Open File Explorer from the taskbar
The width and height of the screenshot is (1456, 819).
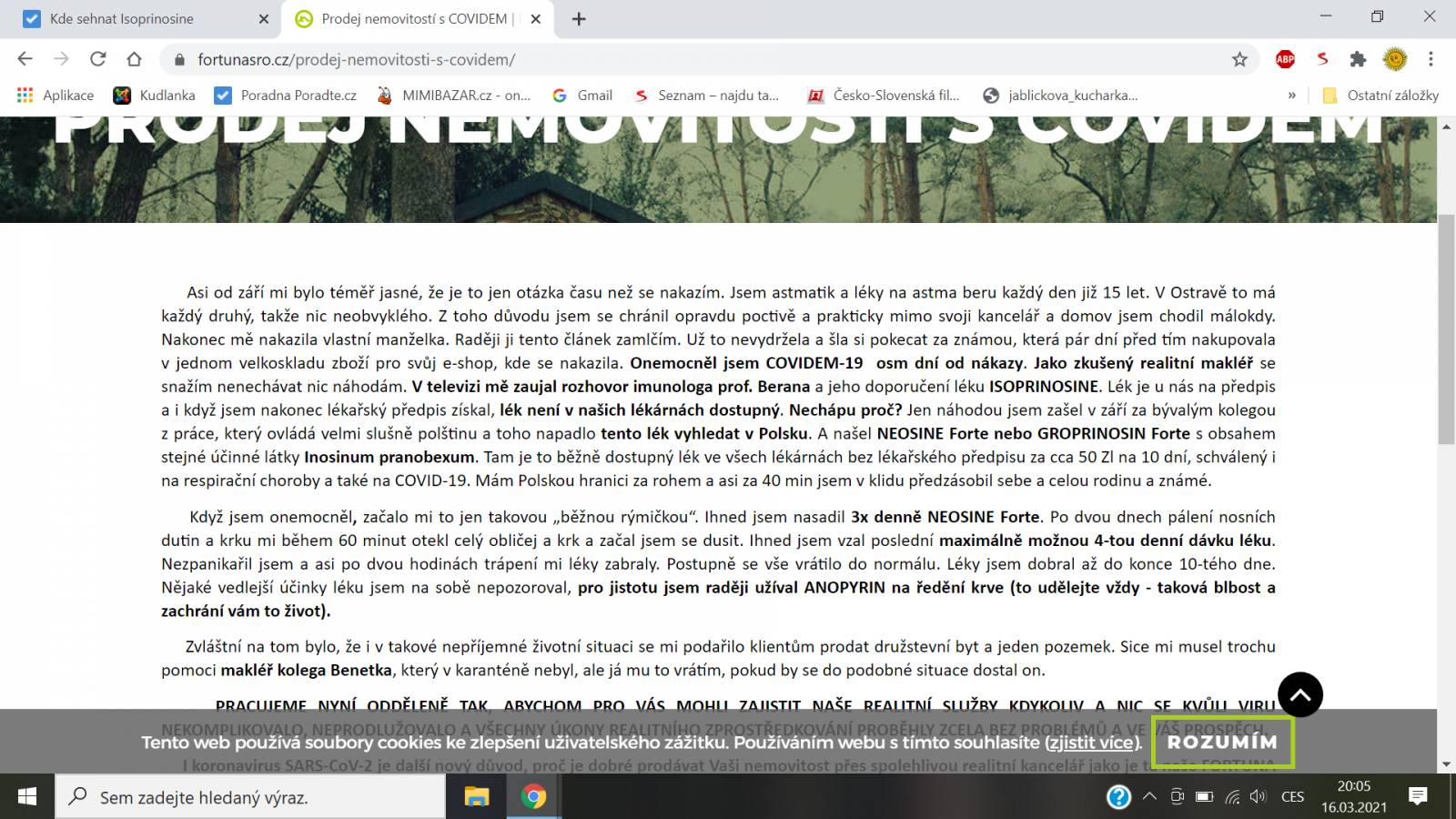click(x=477, y=797)
